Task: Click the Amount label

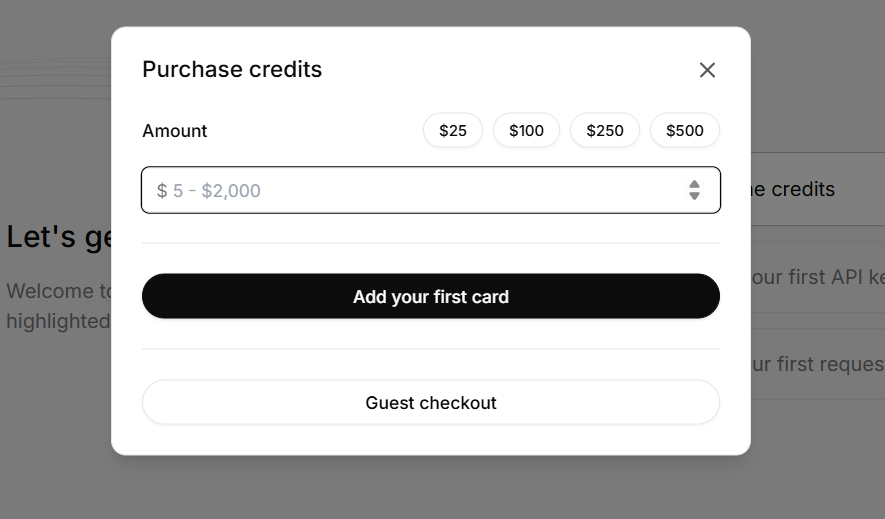Action: coord(175,131)
